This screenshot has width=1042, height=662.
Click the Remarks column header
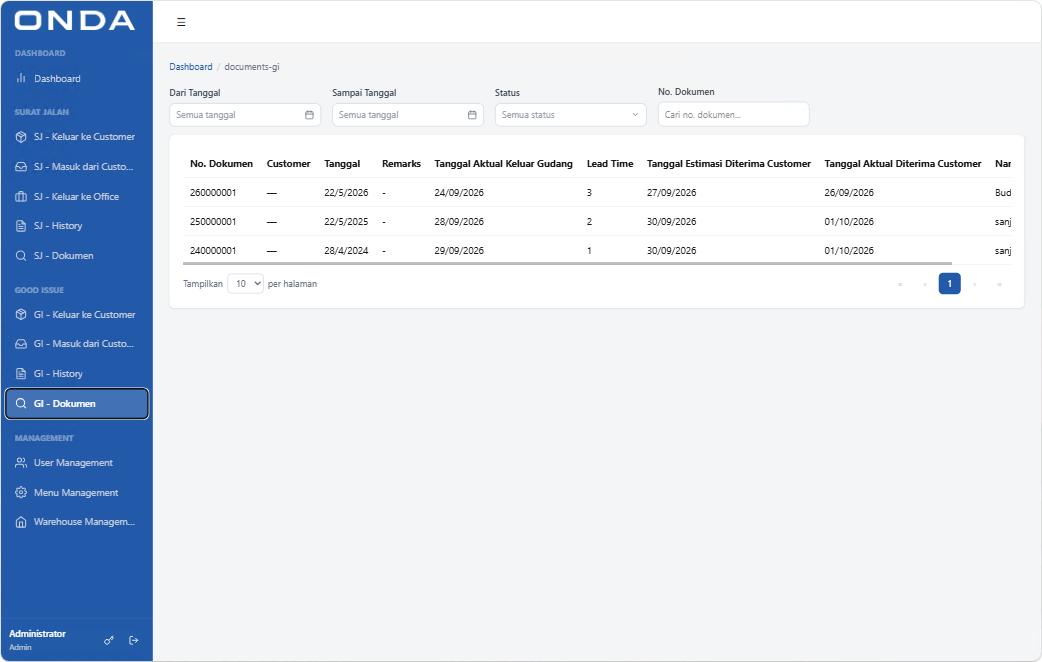click(x=401, y=164)
